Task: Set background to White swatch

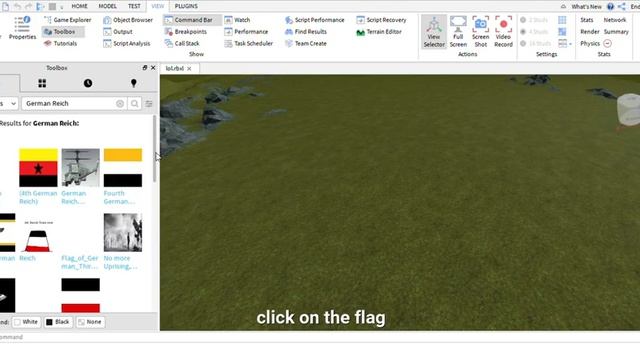Action: point(26,322)
